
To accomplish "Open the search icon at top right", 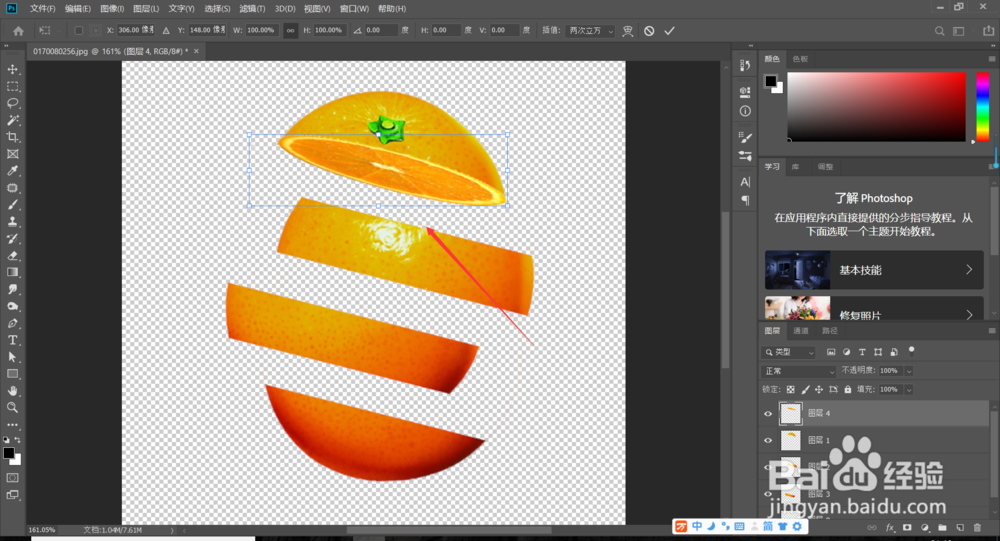I will pos(939,31).
